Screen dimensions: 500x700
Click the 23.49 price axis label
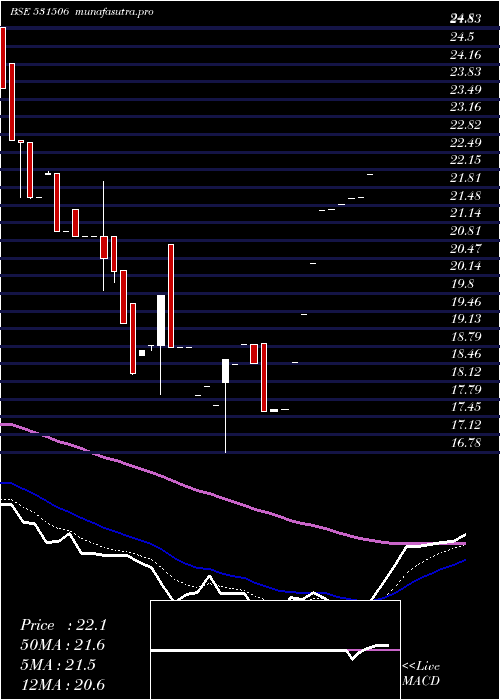point(466,90)
